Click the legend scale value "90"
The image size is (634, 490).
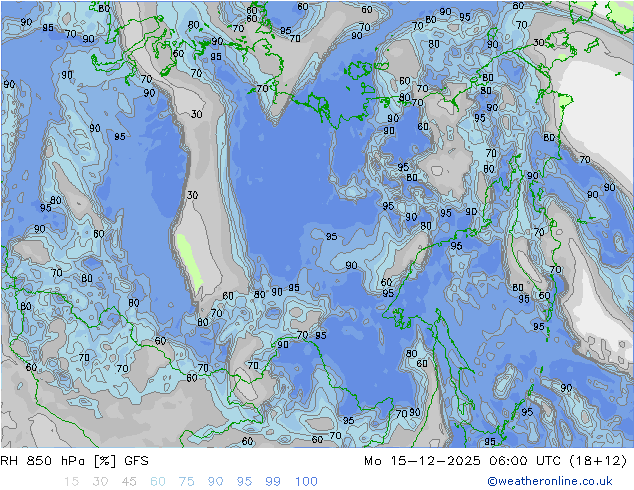click(x=216, y=482)
